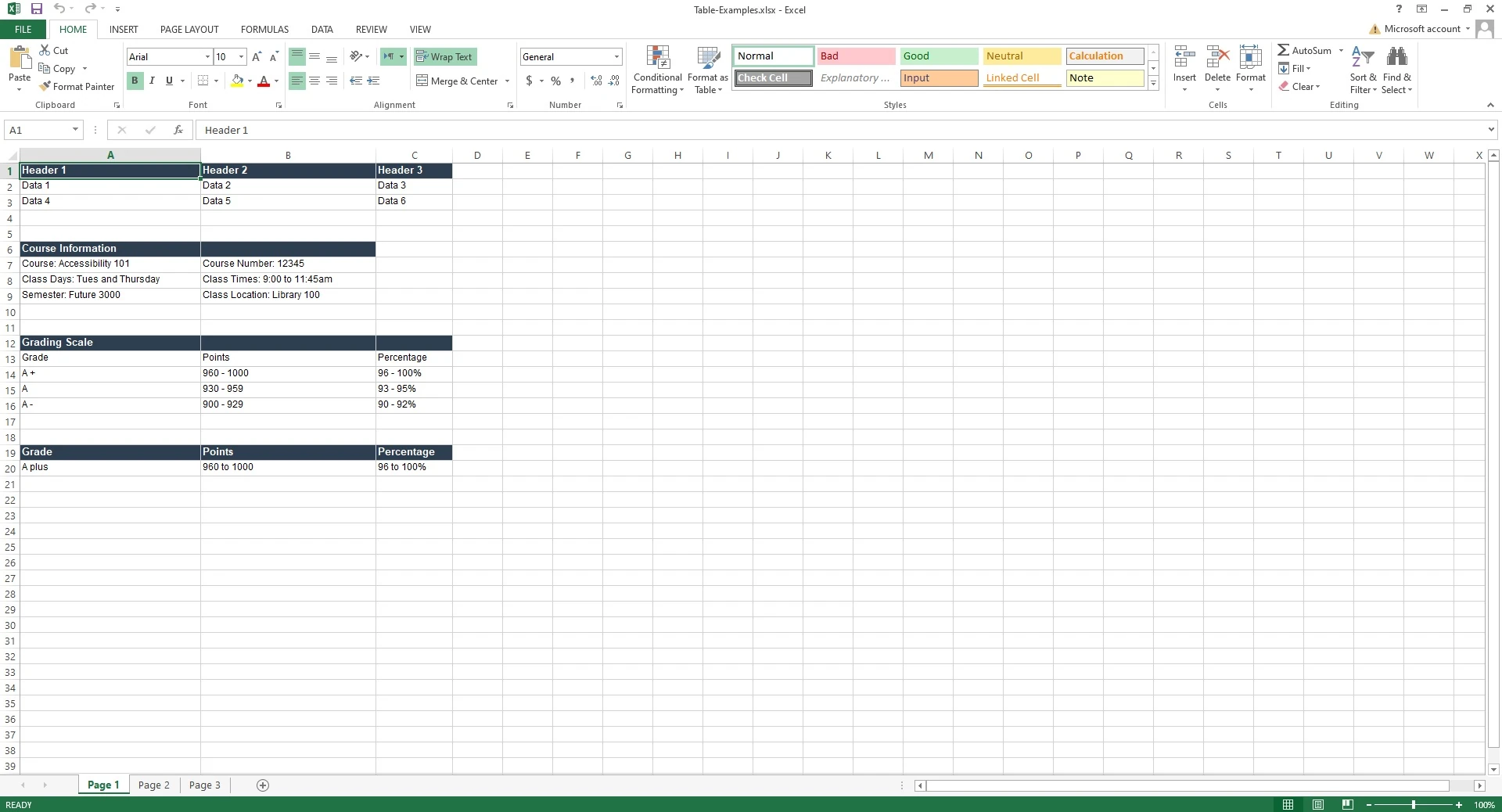The height and width of the screenshot is (812, 1502).
Task: Expand the AutoSum dropdown arrow
Action: point(1341,51)
